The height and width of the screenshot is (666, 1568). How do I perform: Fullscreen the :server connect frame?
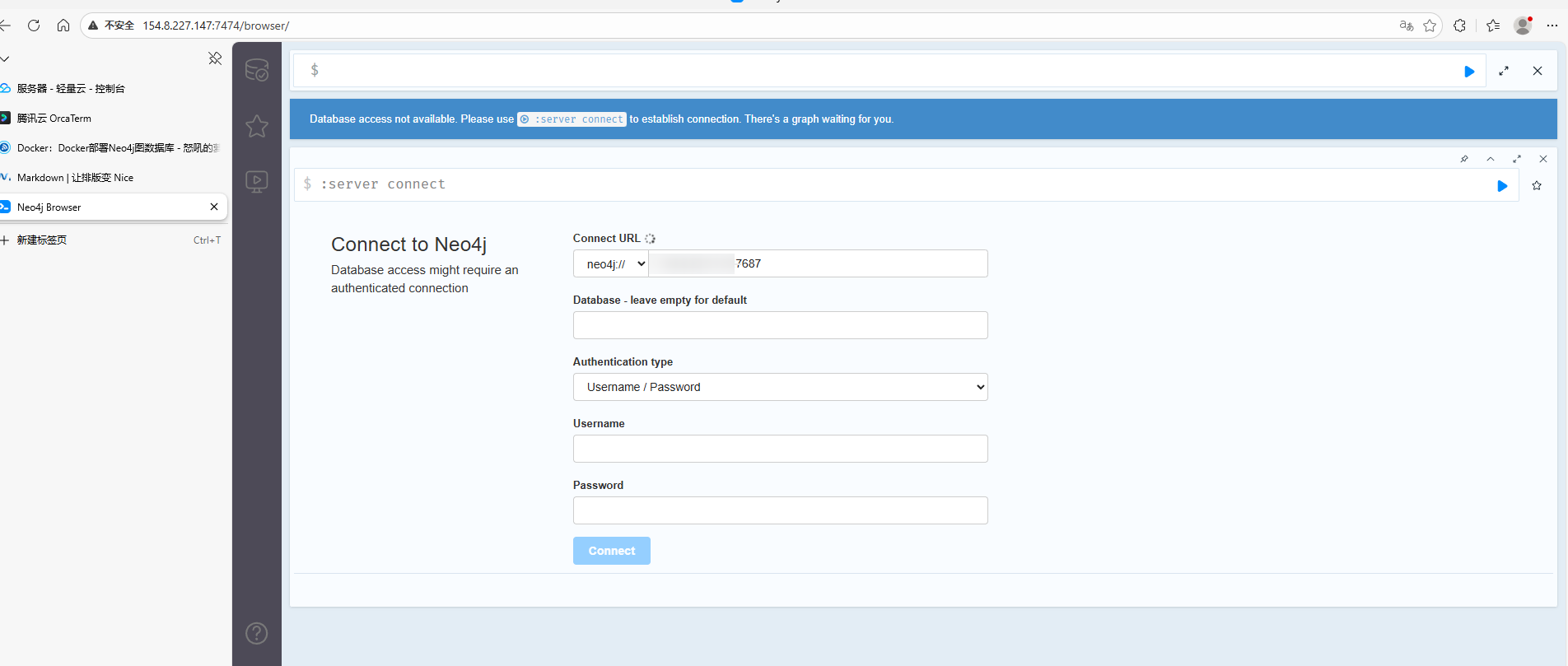point(1517,159)
